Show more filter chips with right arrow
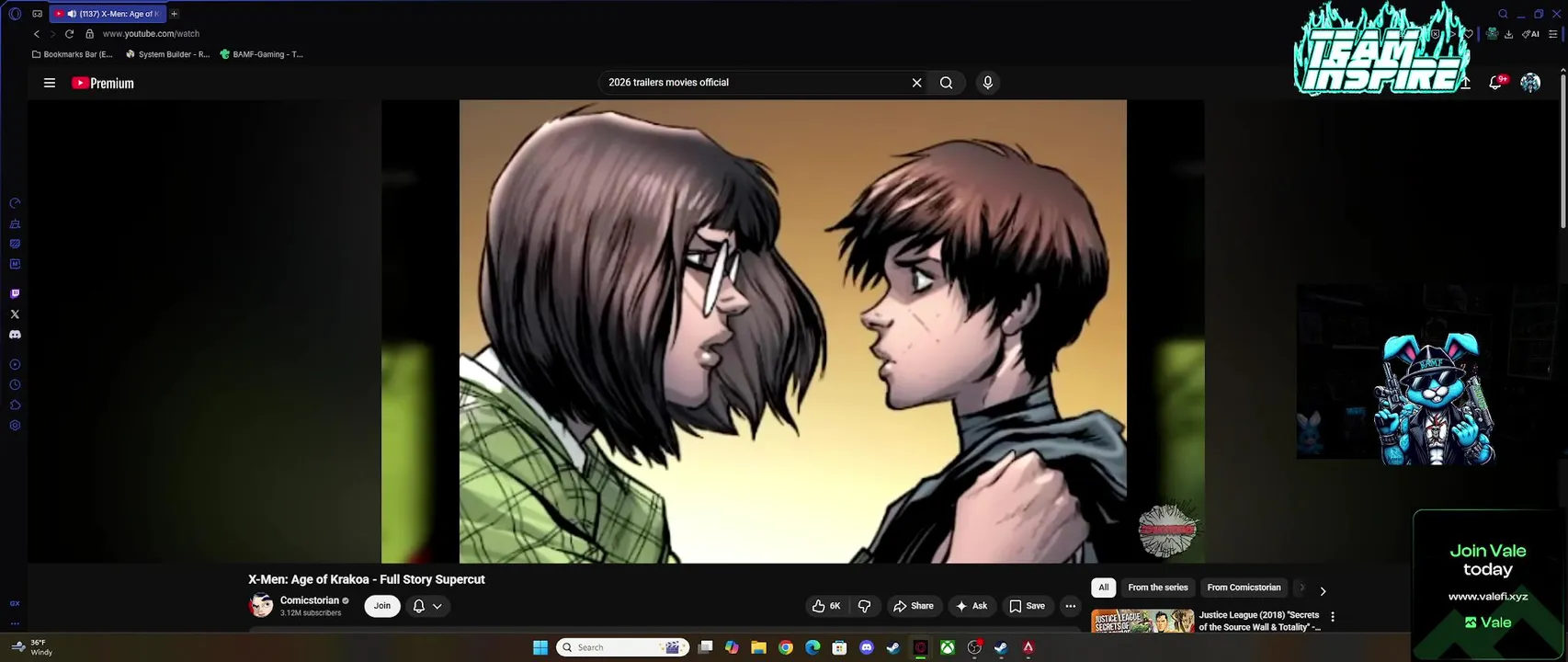Image resolution: width=1568 pixels, height=662 pixels. tap(1323, 591)
